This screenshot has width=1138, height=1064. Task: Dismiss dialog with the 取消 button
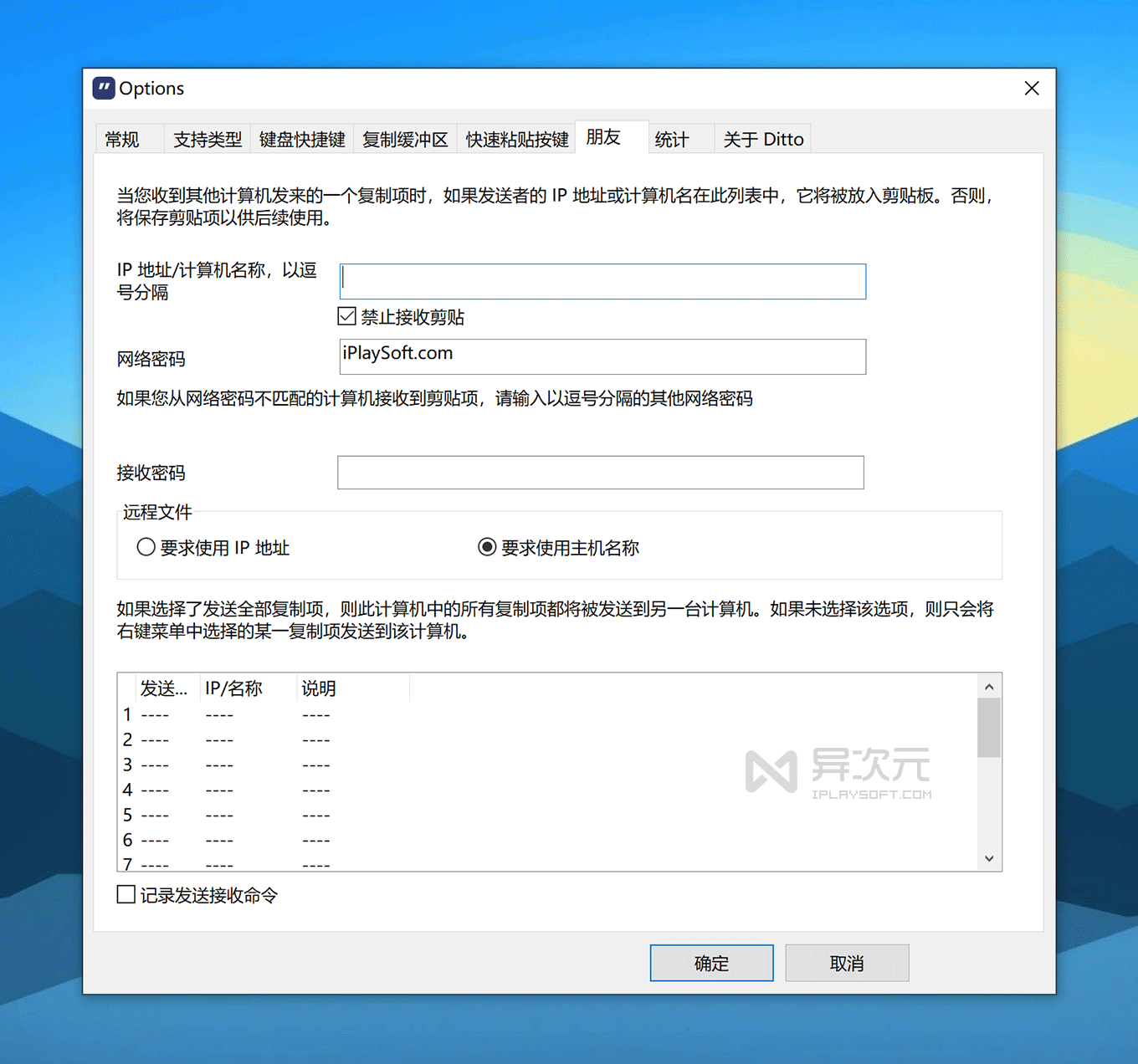click(x=847, y=963)
